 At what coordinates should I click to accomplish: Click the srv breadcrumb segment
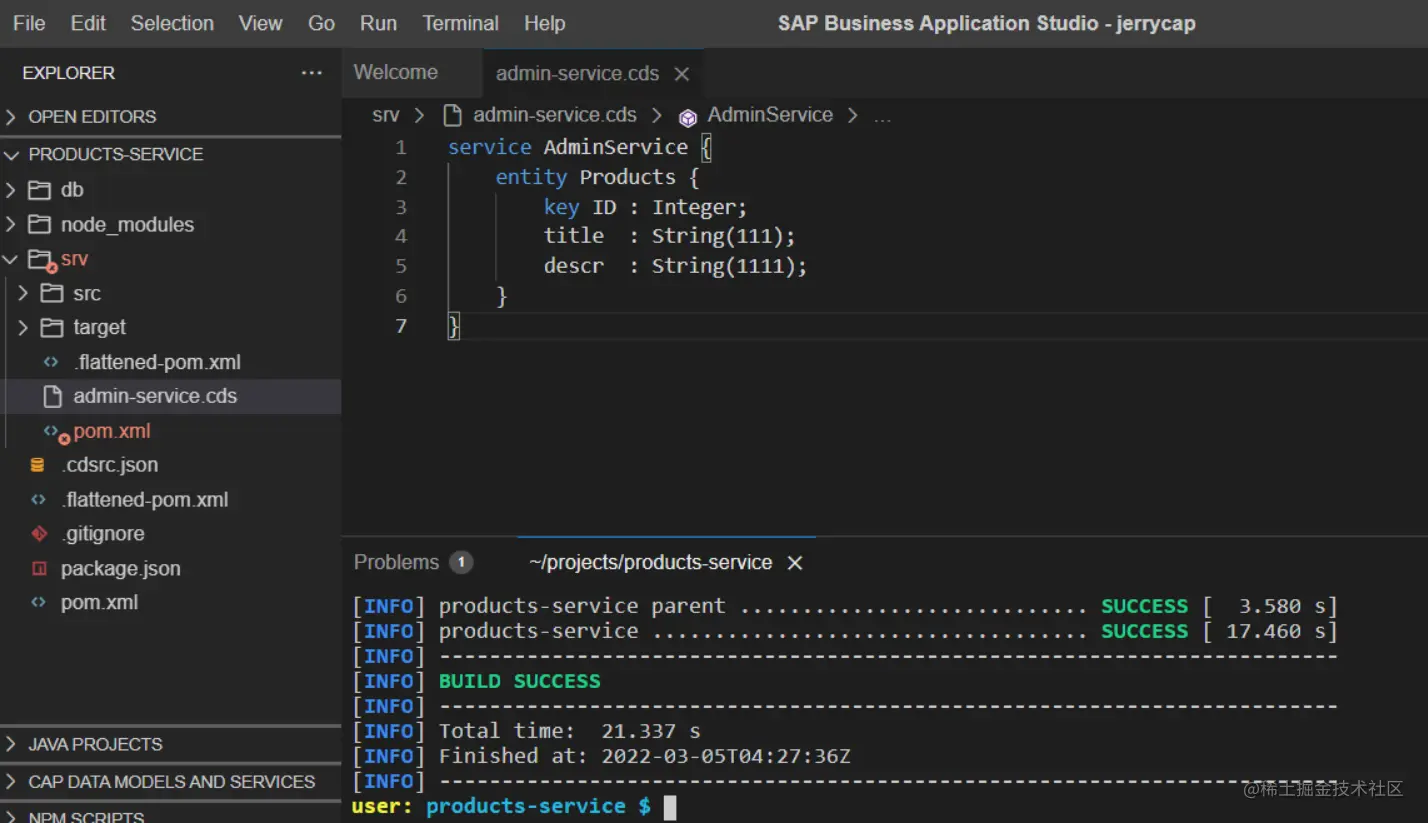pyautogui.click(x=385, y=116)
